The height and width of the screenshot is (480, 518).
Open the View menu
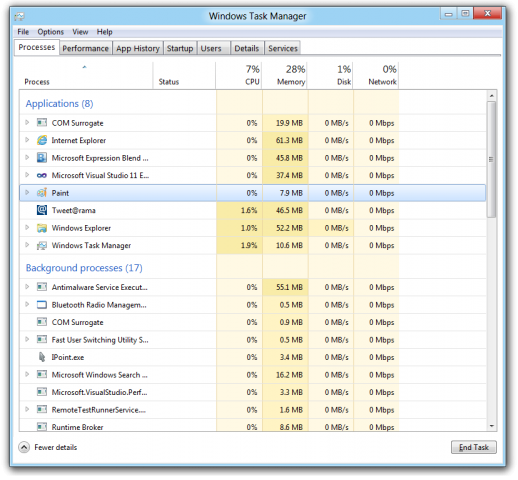point(80,32)
